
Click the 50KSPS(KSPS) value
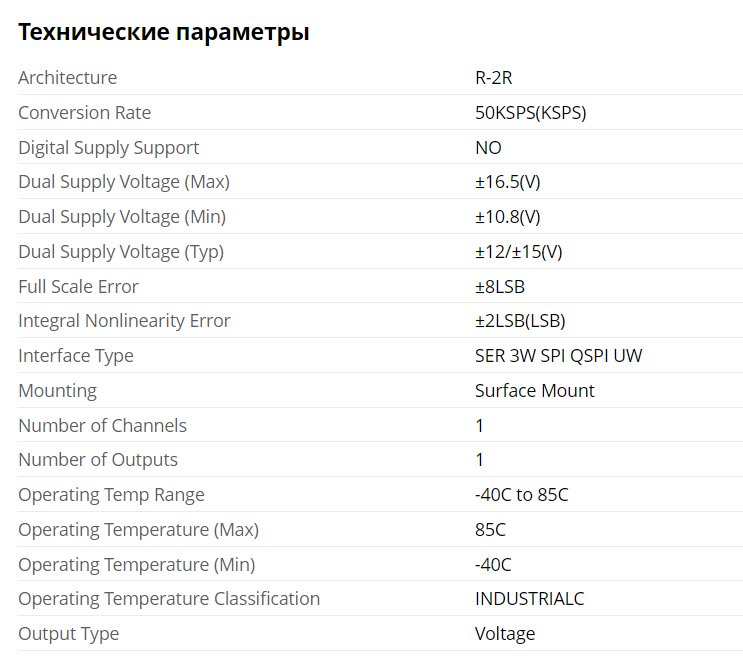(x=531, y=113)
